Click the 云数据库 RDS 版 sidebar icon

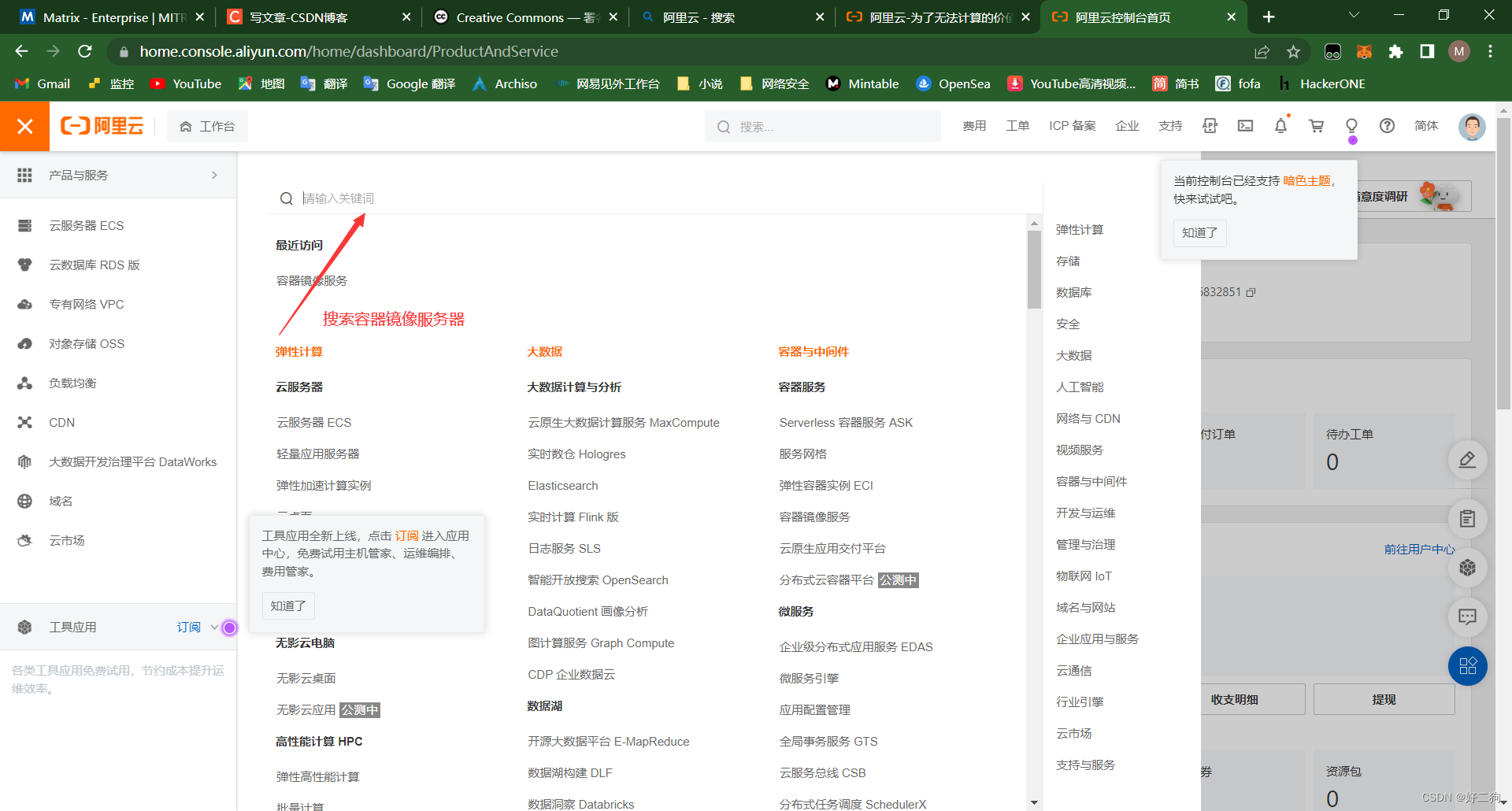(25, 265)
